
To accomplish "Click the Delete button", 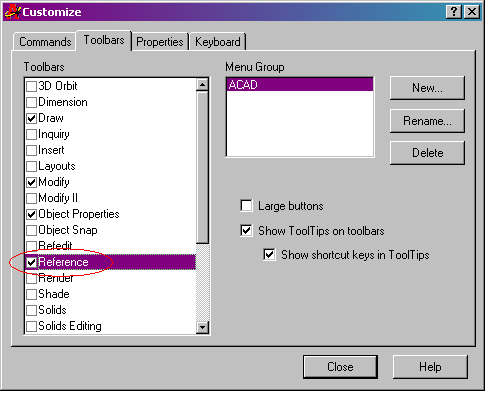I will [427, 153].
